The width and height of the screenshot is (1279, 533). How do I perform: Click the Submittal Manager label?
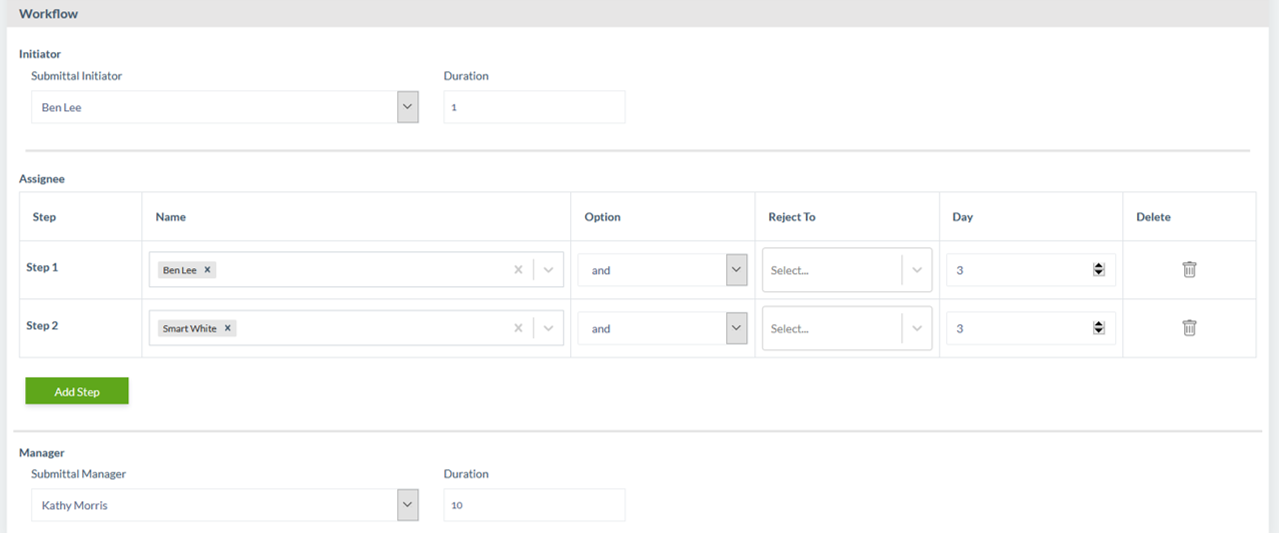tap(79, 474)
